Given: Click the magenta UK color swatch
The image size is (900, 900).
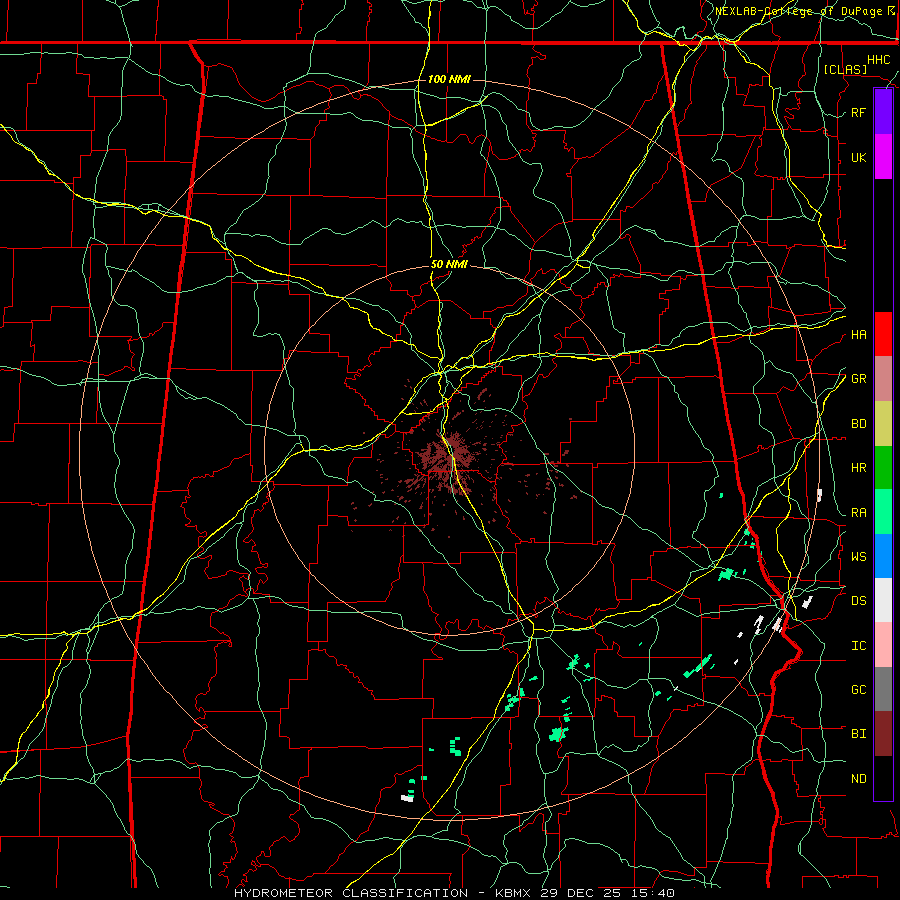Looking at the screenshot, I should pos(883,157).
